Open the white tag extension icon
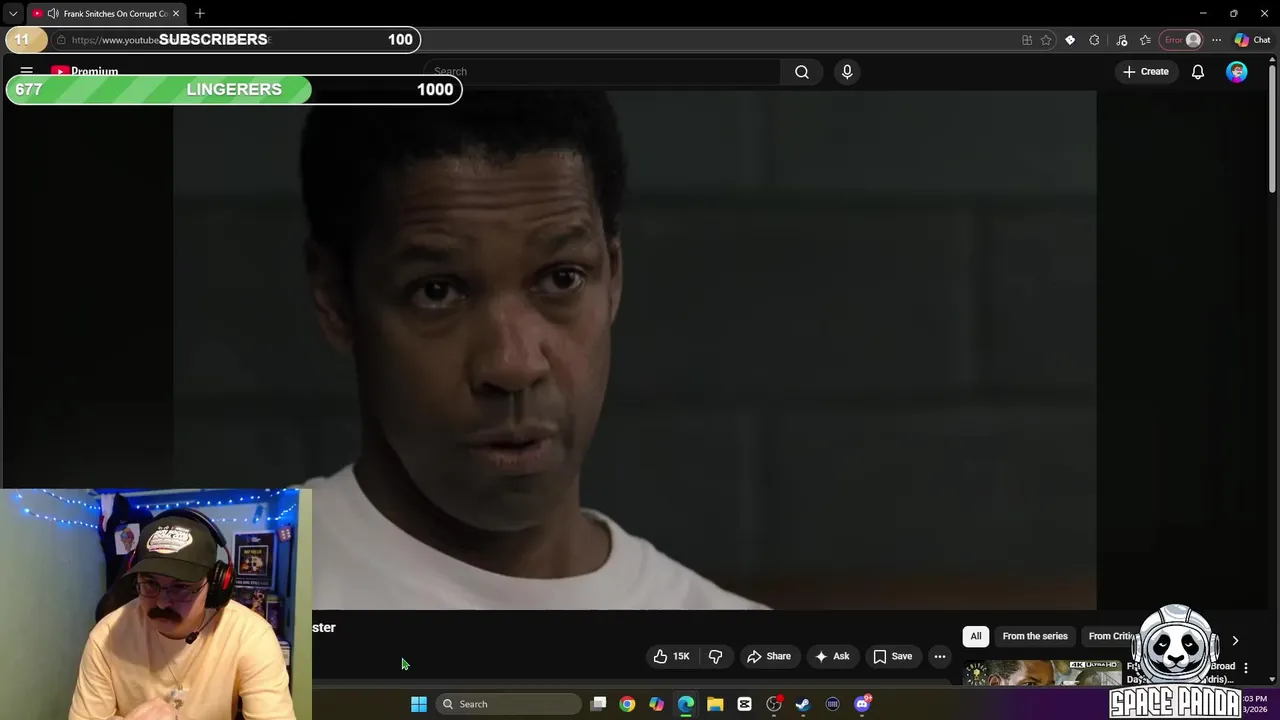The width and height of the screenshot is (1280, 720). pyautogui.click(x=1070, y=40)
